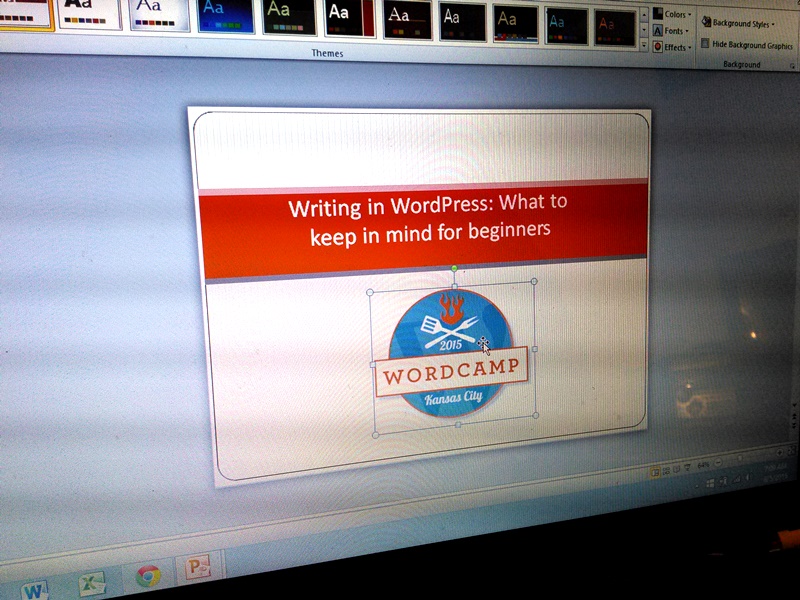Viewport: 800px width, 600px height.
Task: Click the Themes gallery row-down arrow
Action: pyautogui.click(x=644, y=31)
